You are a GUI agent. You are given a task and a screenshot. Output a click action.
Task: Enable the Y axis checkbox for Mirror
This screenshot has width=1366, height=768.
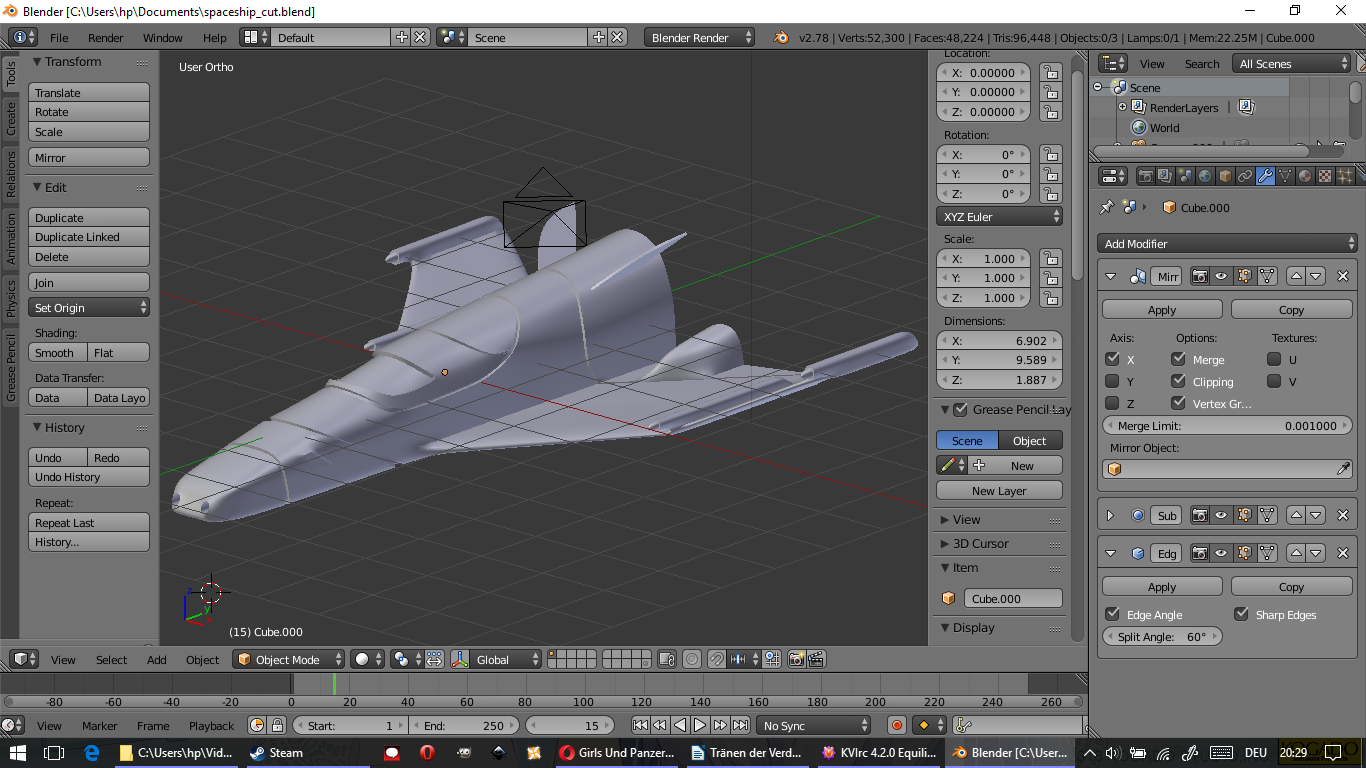[1112, 381]
